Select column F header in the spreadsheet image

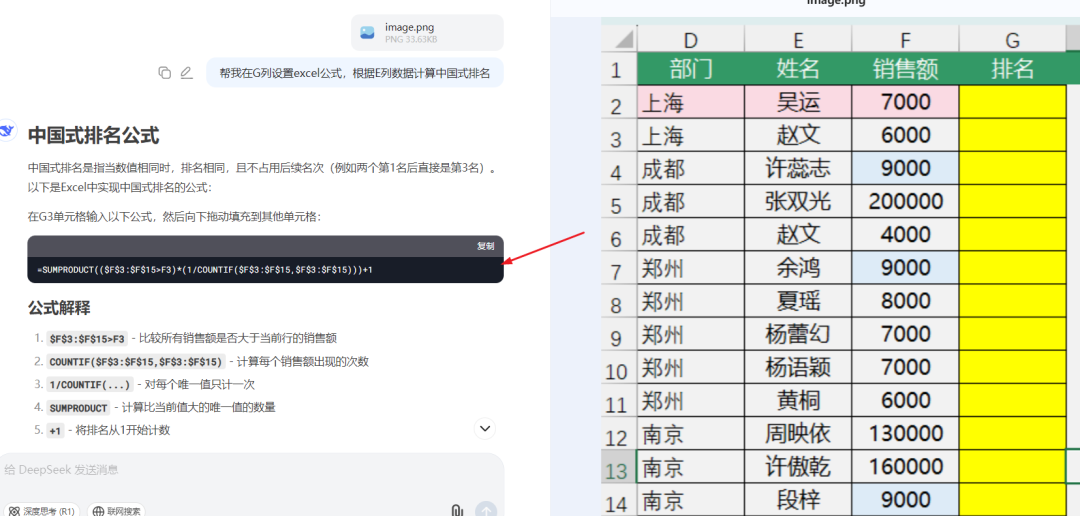click(905, 41)
